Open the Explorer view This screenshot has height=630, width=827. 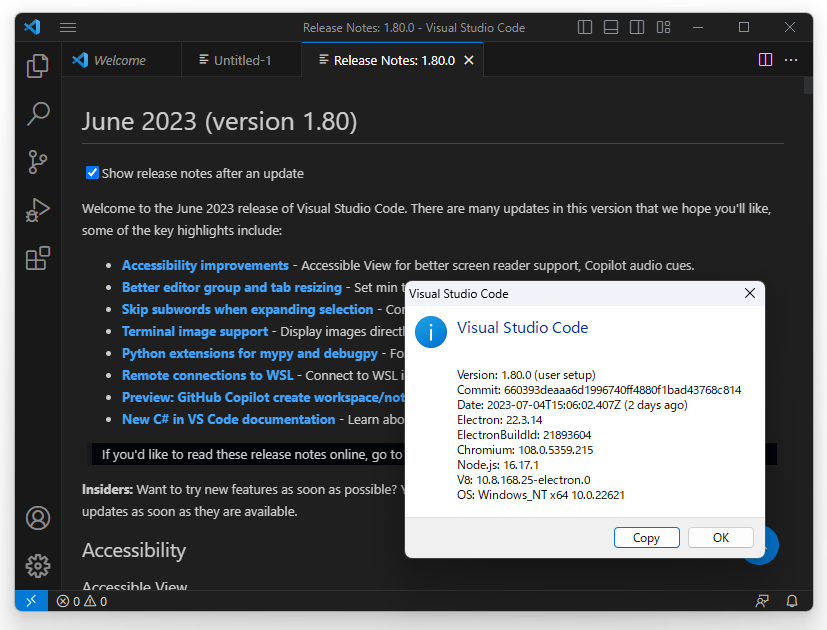point(37,65)
